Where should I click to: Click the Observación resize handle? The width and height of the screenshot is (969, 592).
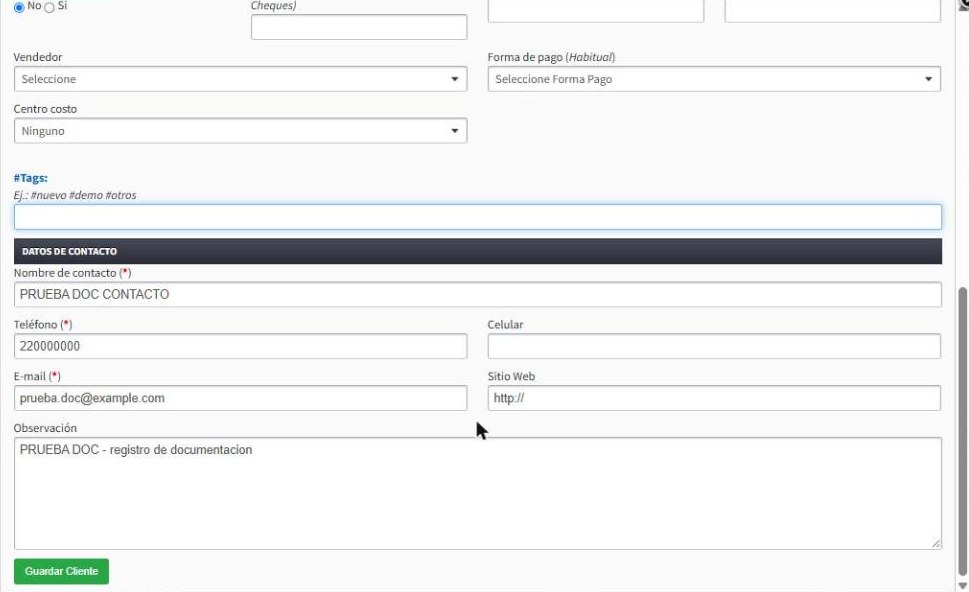click(x=936, y=544)
